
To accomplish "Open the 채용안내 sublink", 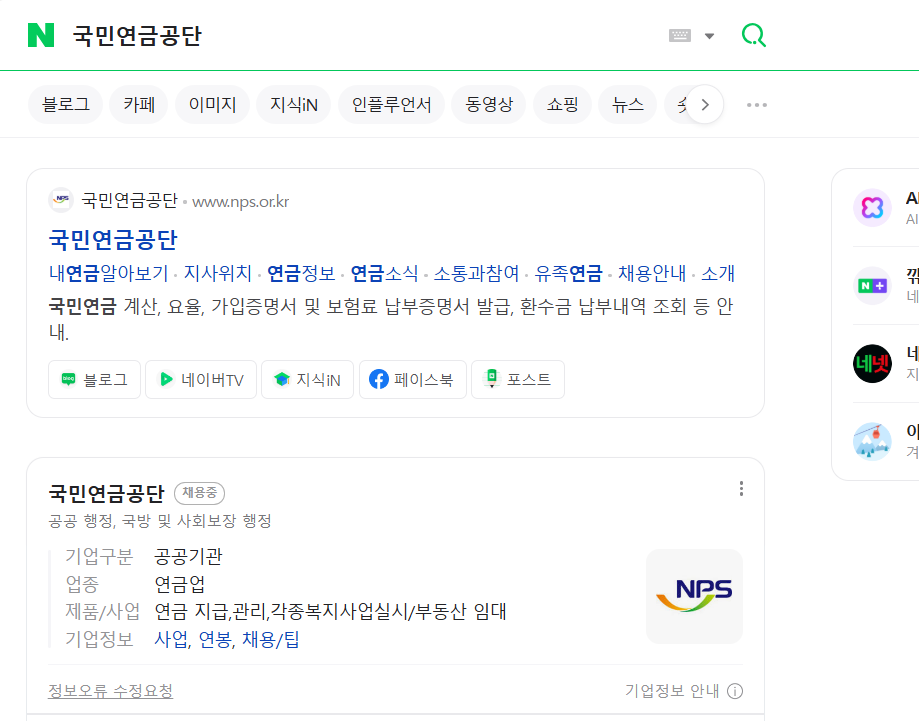I will (x=652, y=273).
